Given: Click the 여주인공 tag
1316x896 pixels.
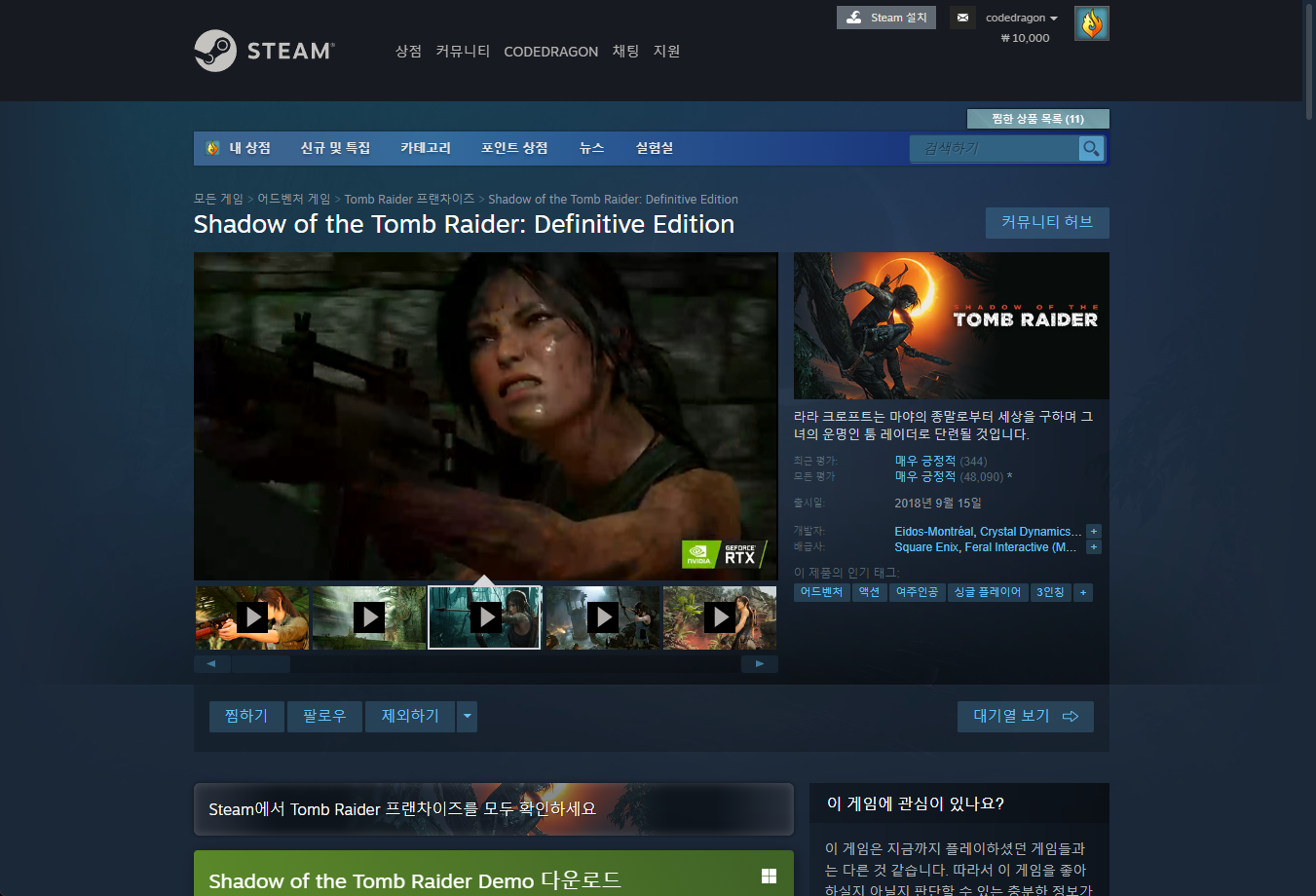Looking at the screenshot, I should click(x=917, y=592).
